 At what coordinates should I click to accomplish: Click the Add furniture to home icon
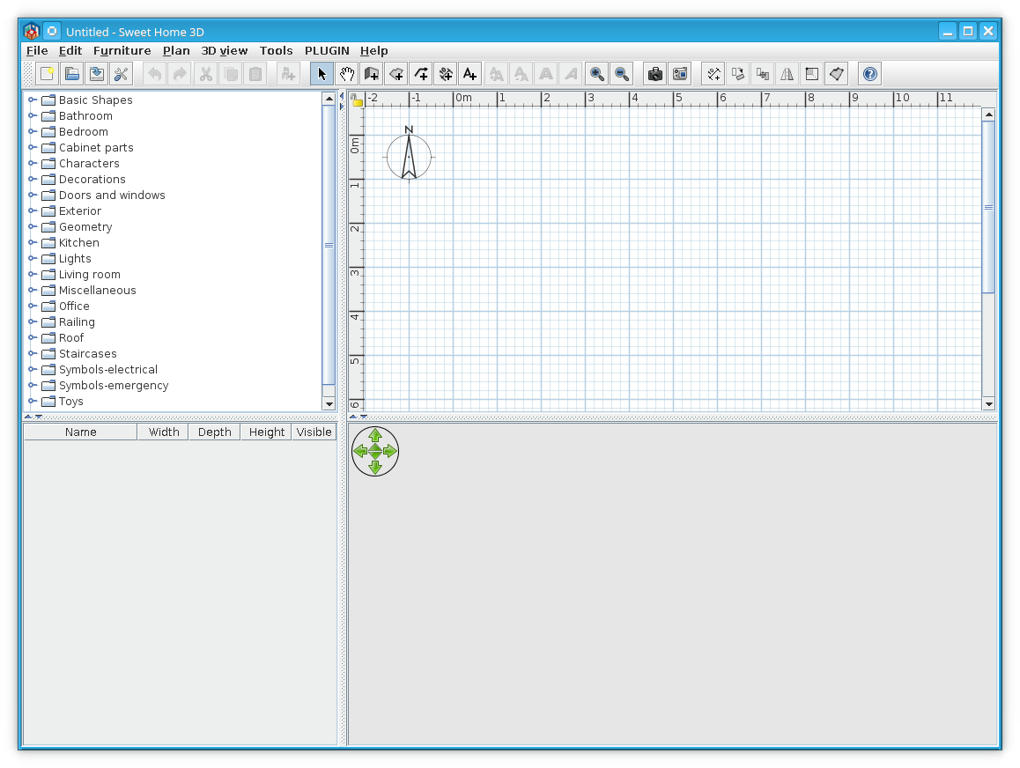(288, 74)
